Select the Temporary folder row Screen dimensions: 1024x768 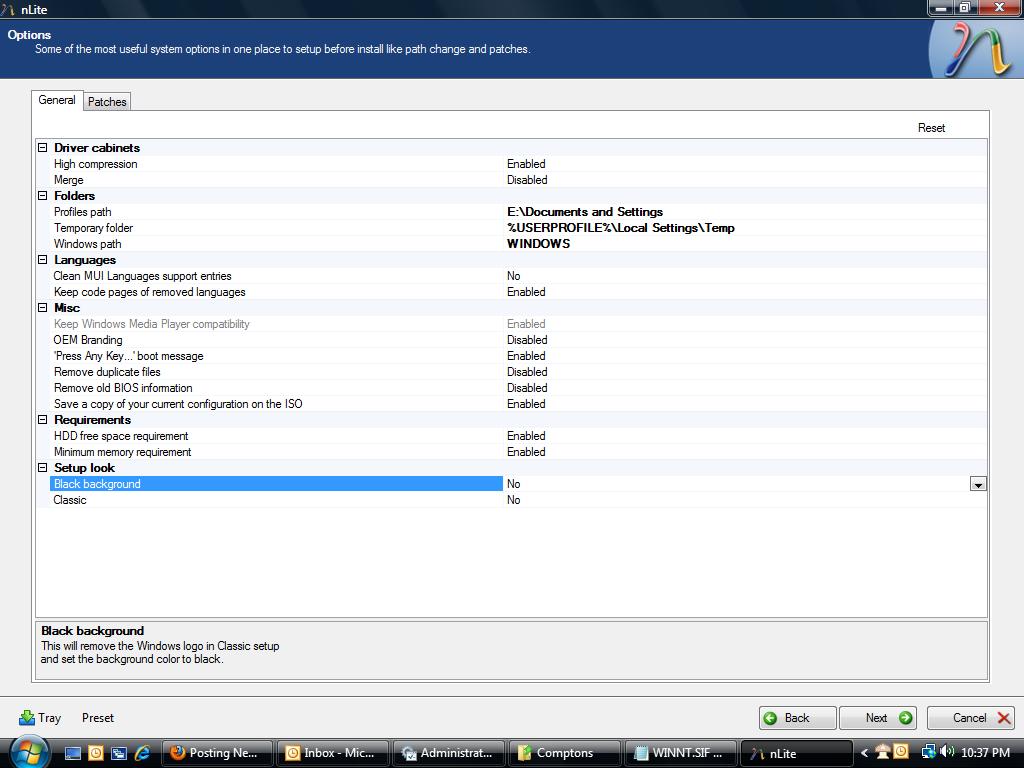(x=519, y=228)
